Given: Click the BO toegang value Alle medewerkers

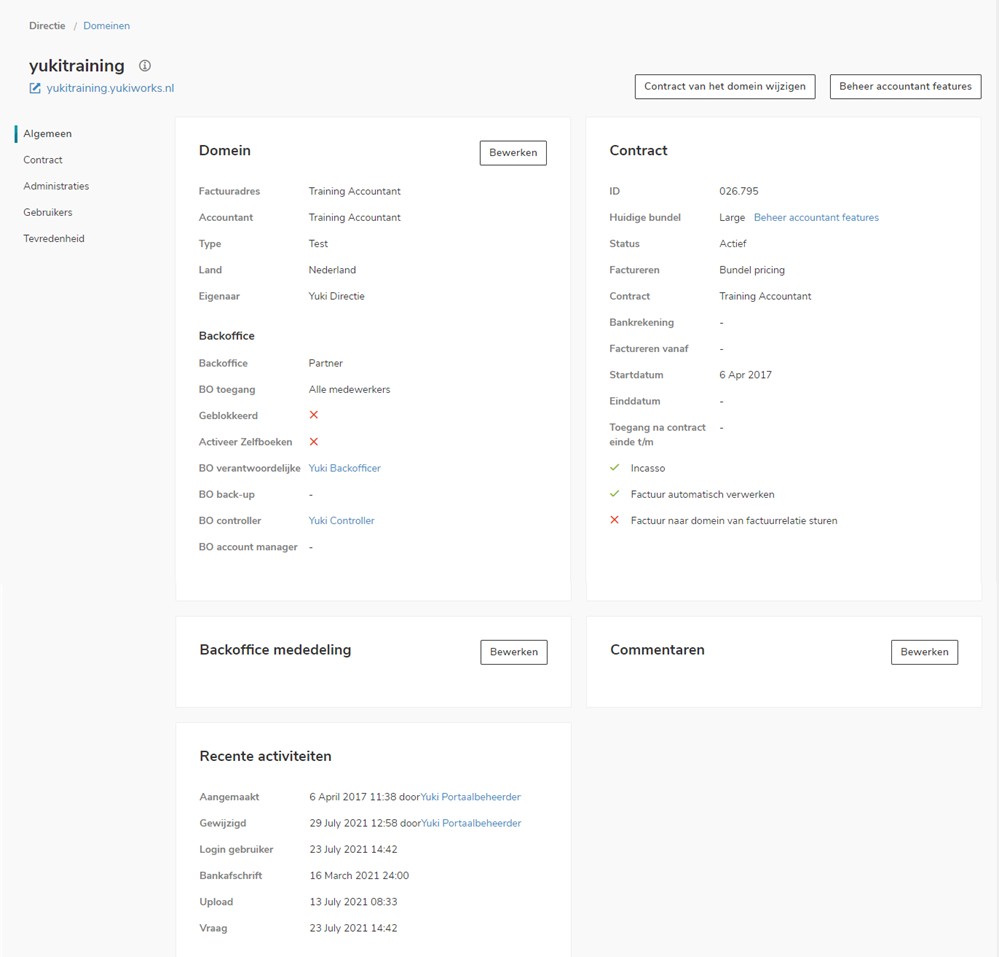Looking at the screenshot, I should (x=349, y=389).
